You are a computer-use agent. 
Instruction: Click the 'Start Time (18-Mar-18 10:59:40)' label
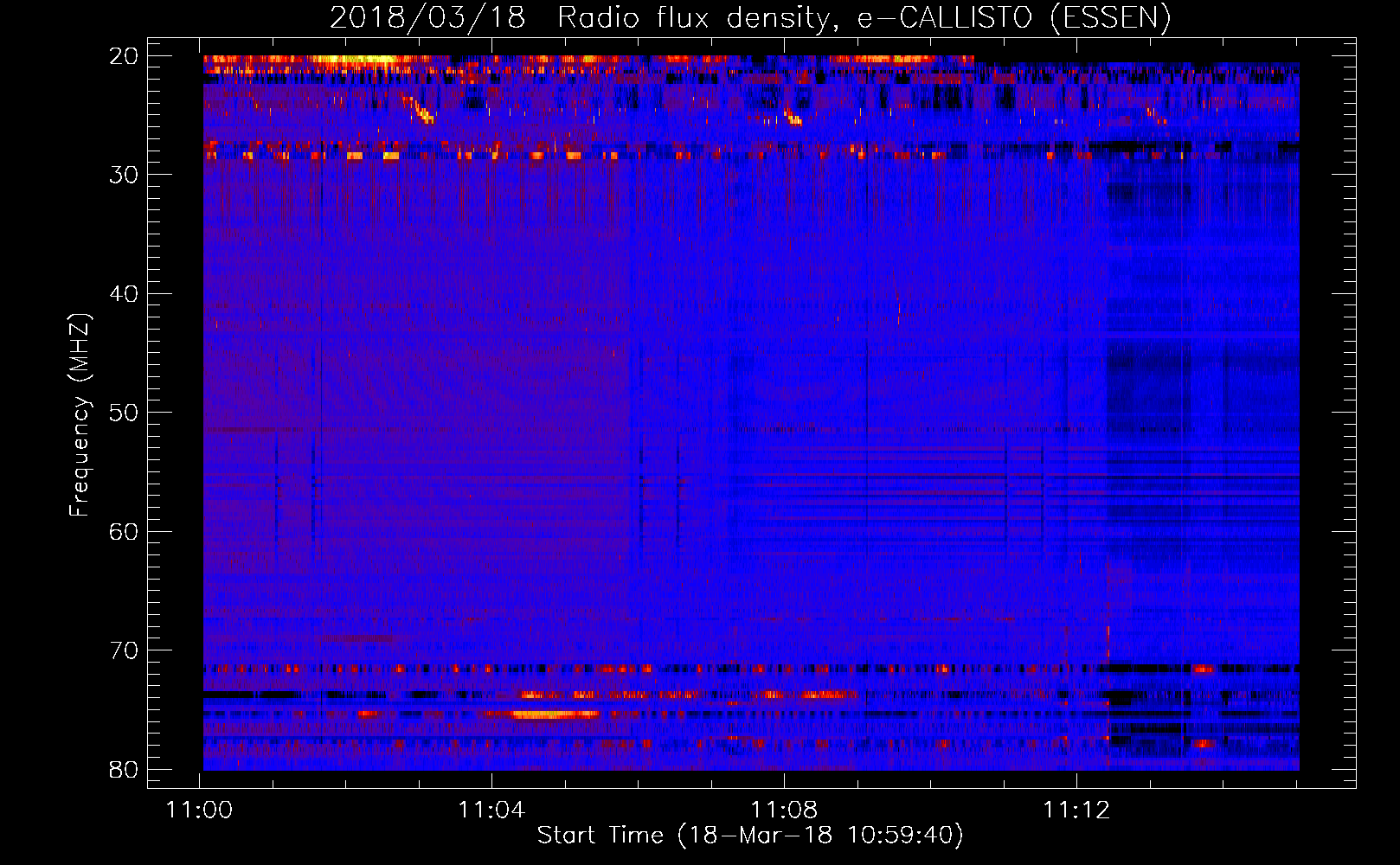(750, 836)
